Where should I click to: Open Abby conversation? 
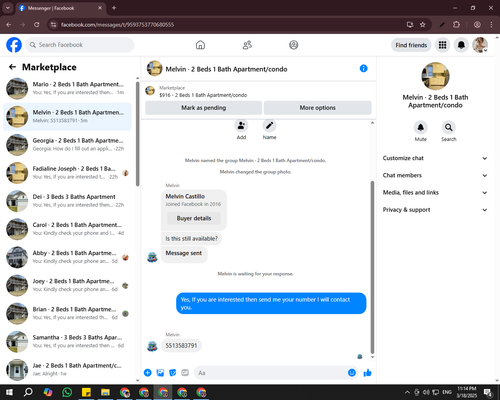(67, 257)
